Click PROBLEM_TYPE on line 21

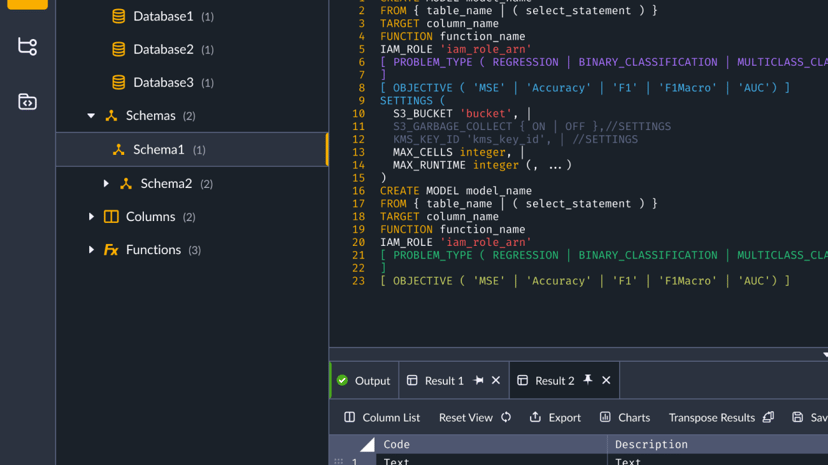(432, 255)
